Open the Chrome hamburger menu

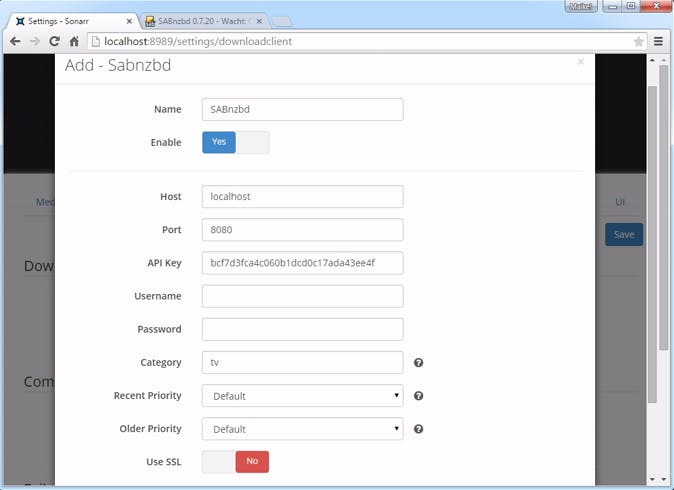658,41
